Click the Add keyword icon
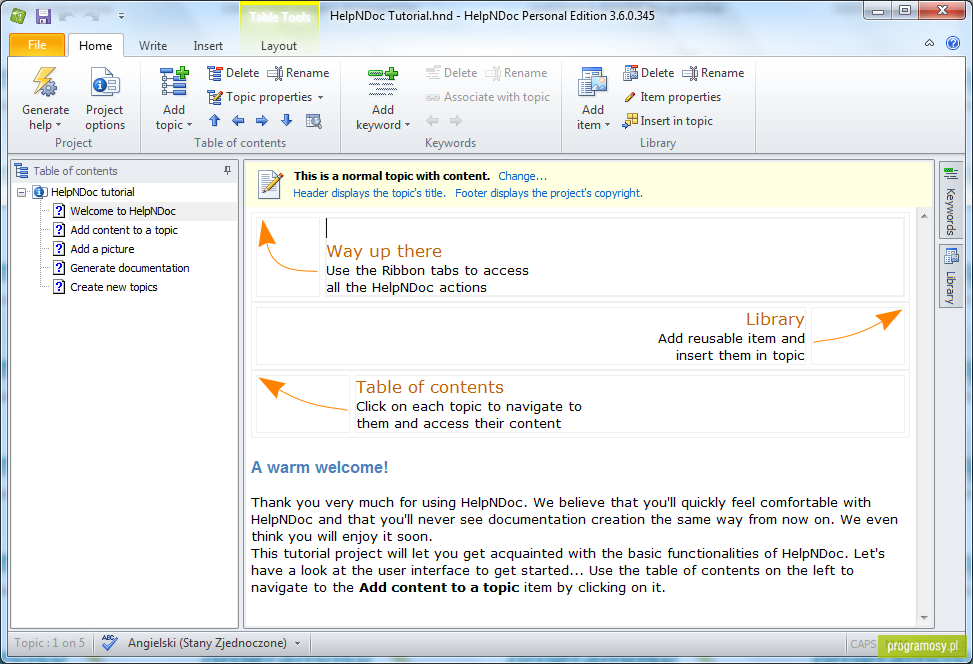973x664 pixels. coord(383,82)
